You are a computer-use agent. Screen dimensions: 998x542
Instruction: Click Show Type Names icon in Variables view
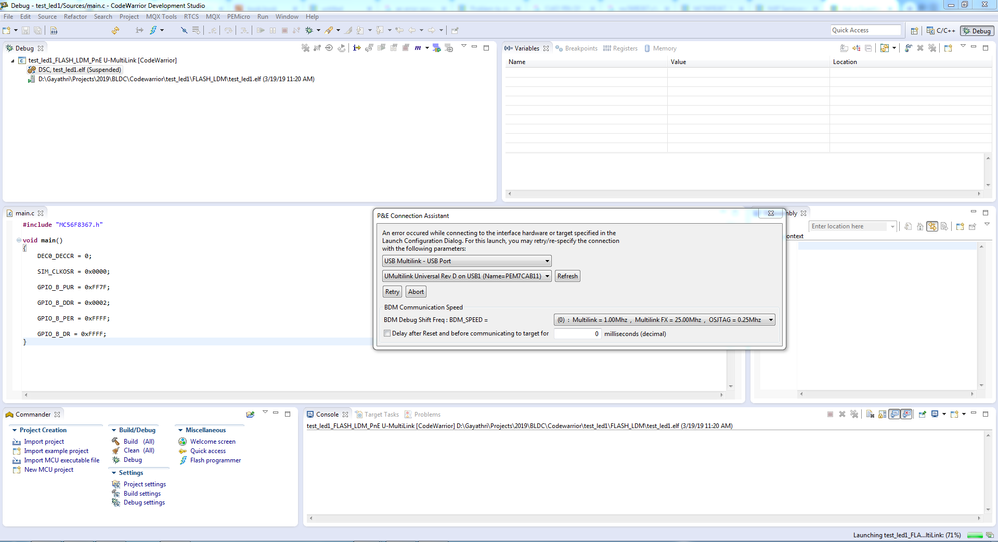[x=844, y=48]
